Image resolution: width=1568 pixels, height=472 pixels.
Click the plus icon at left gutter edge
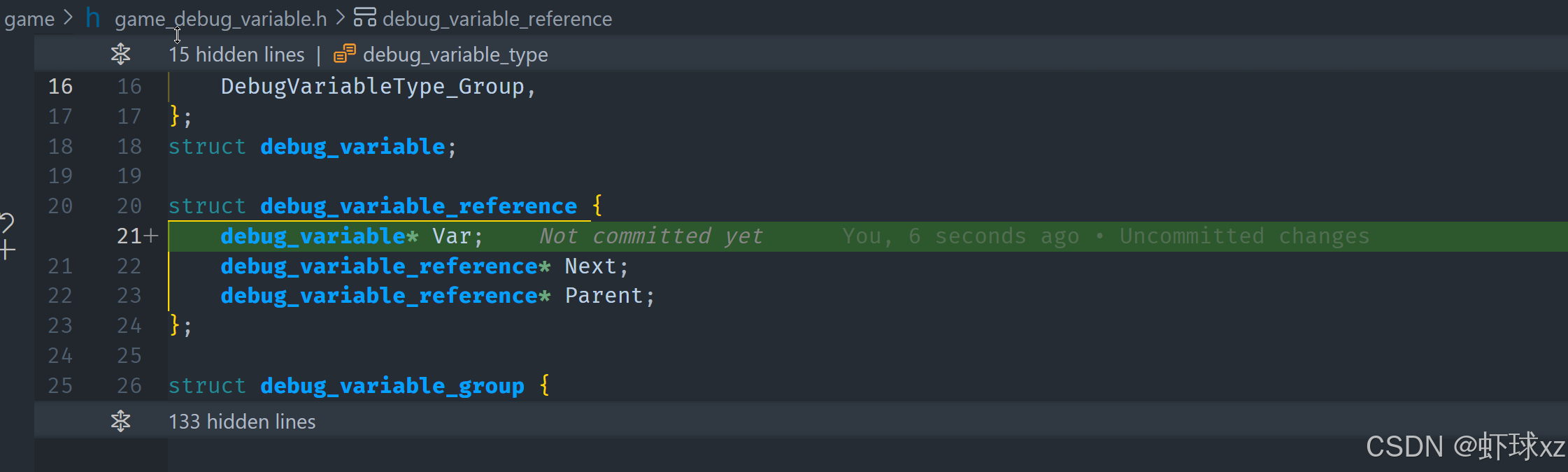(x=8, y=250)
